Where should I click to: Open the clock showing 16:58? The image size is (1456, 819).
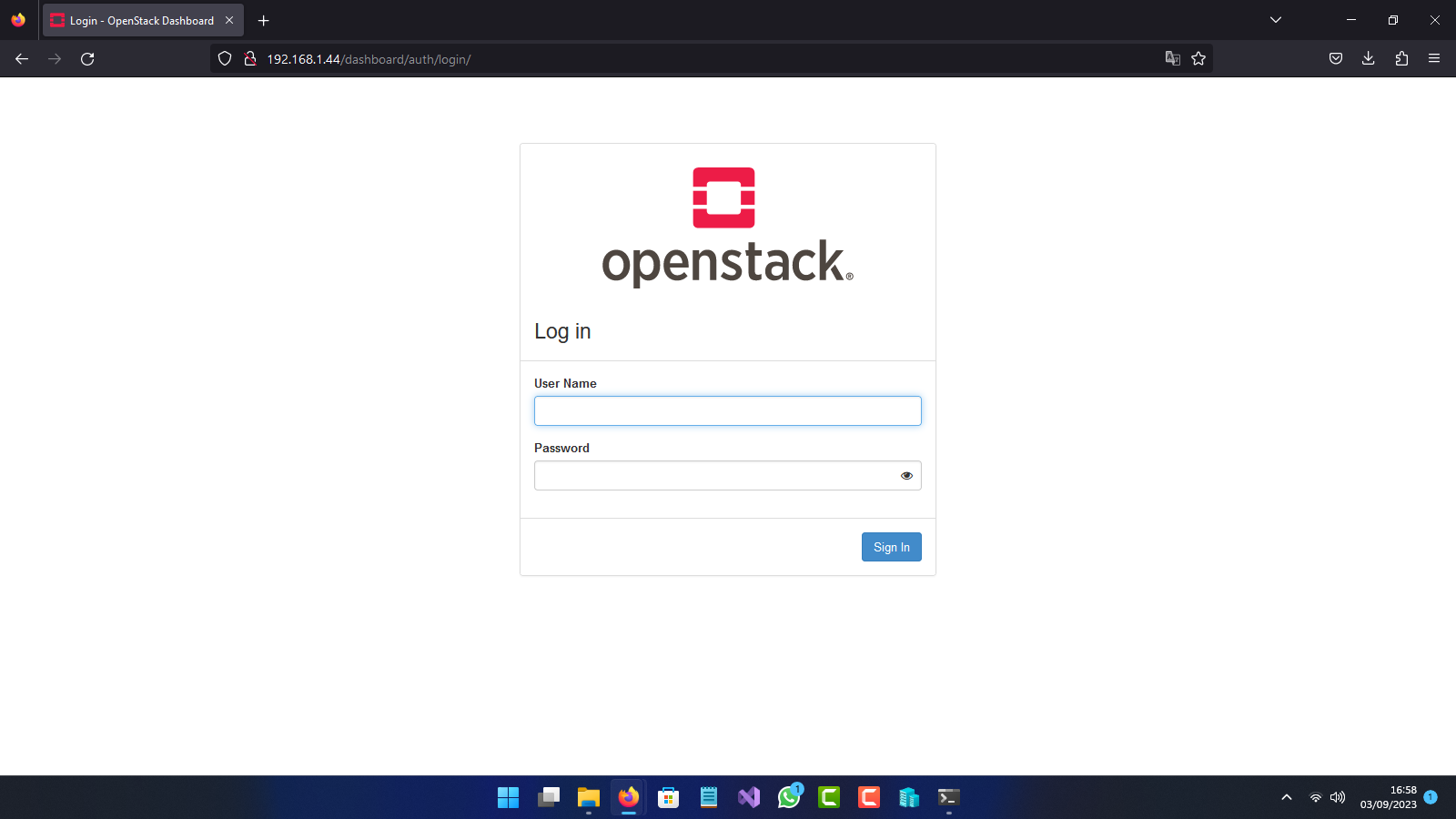click(1389, 797)
